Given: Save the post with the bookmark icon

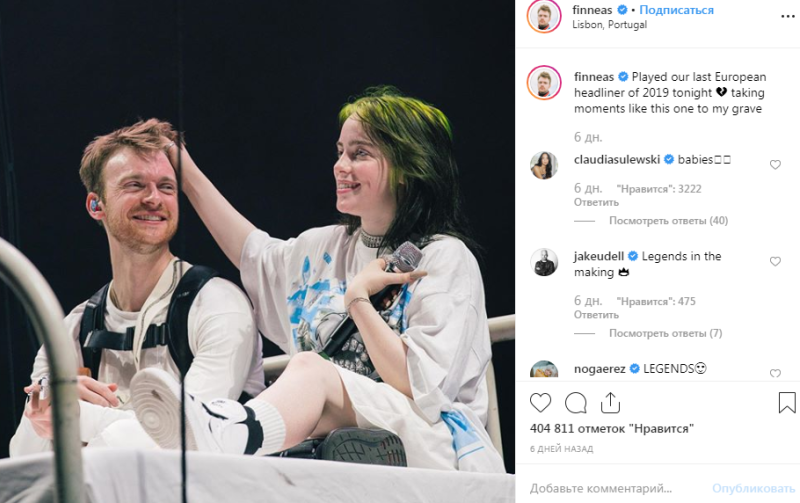Looking at the screenshot, I should [787, 403].
